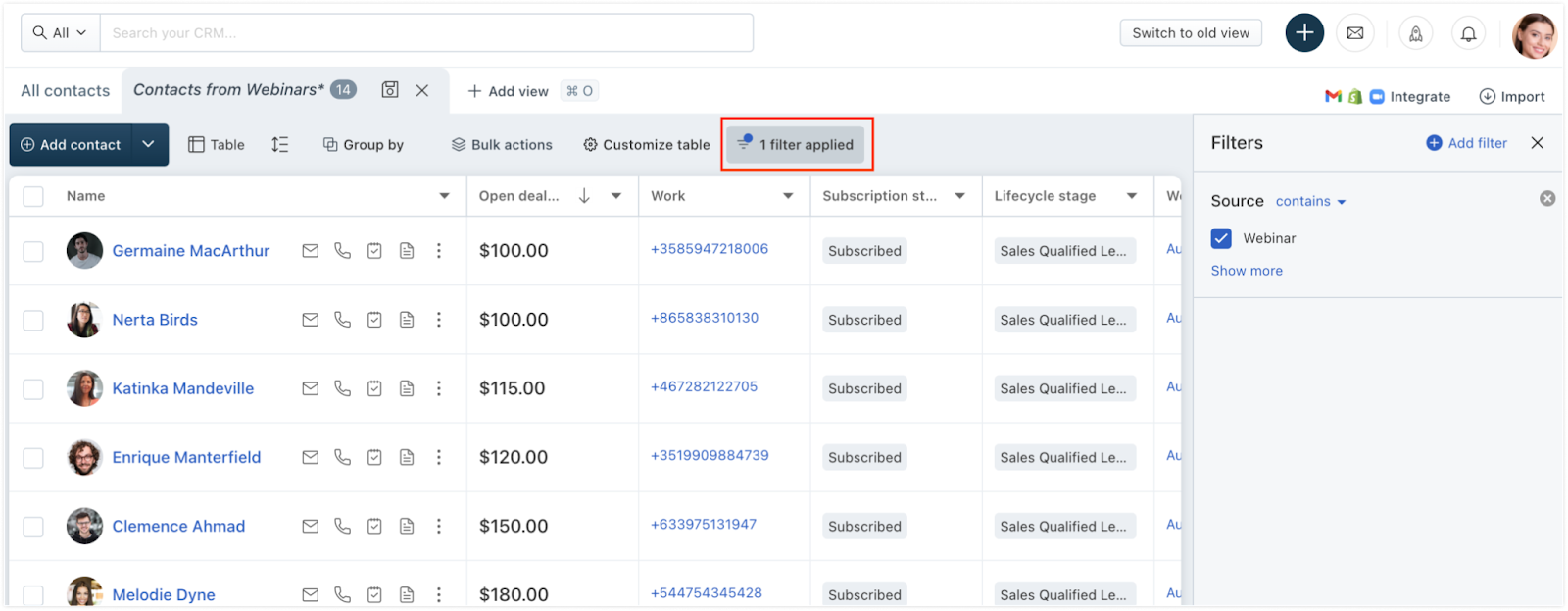Call Enrique Manterfield via phone icon
Image resolution: width=1568 pixels, height=611 pixels.
pos(342,457)
